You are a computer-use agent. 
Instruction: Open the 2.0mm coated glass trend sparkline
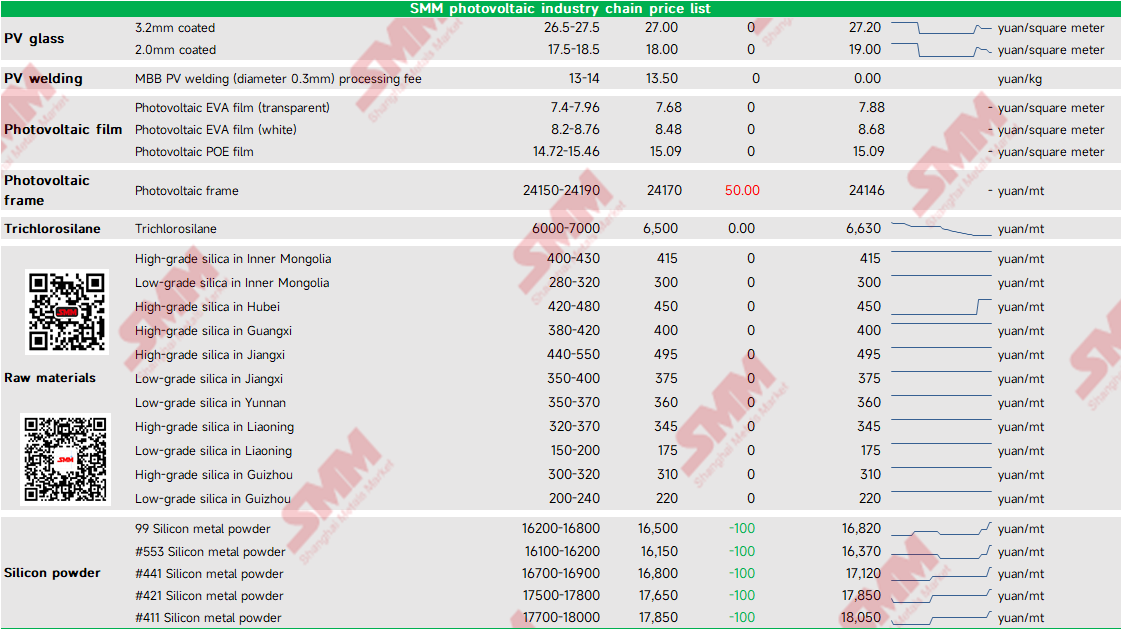pos(941,50)
